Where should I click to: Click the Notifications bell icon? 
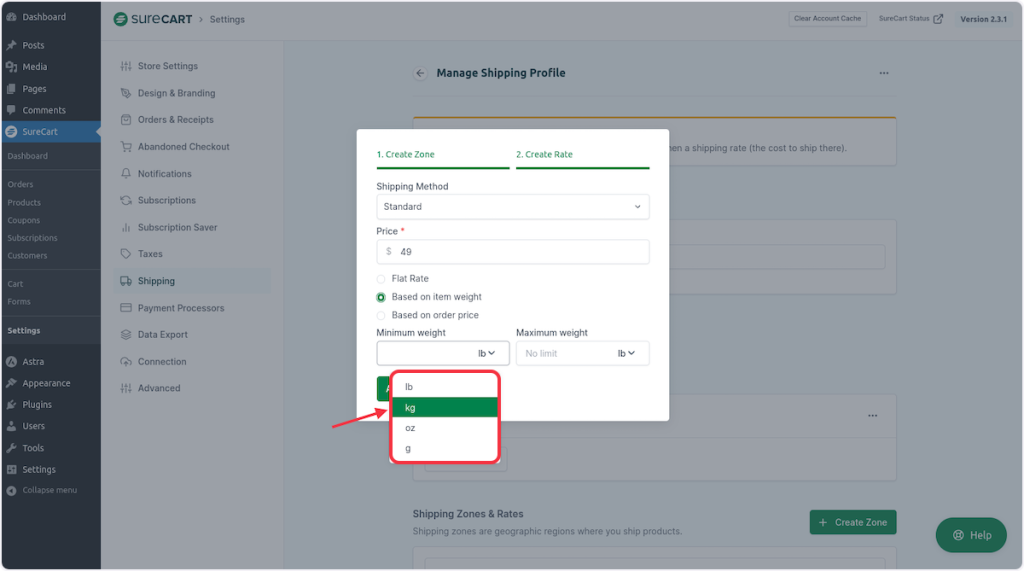(x=126, y=173)
